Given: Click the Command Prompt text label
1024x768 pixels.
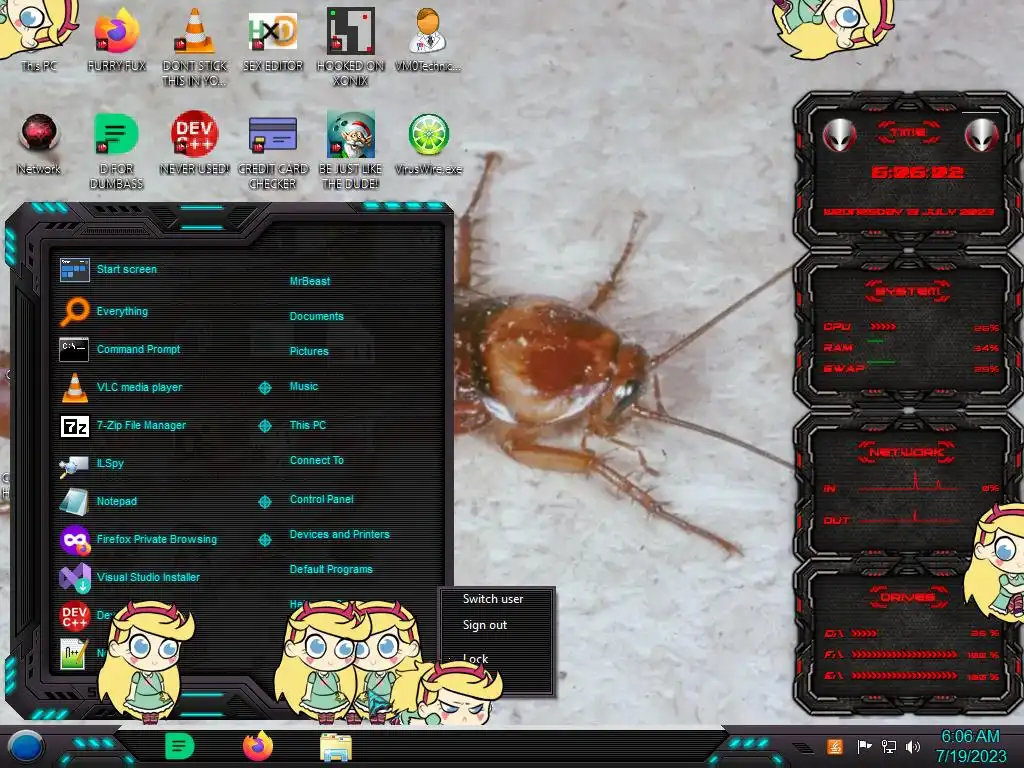Looking at the screenshot, I should 138,349.
